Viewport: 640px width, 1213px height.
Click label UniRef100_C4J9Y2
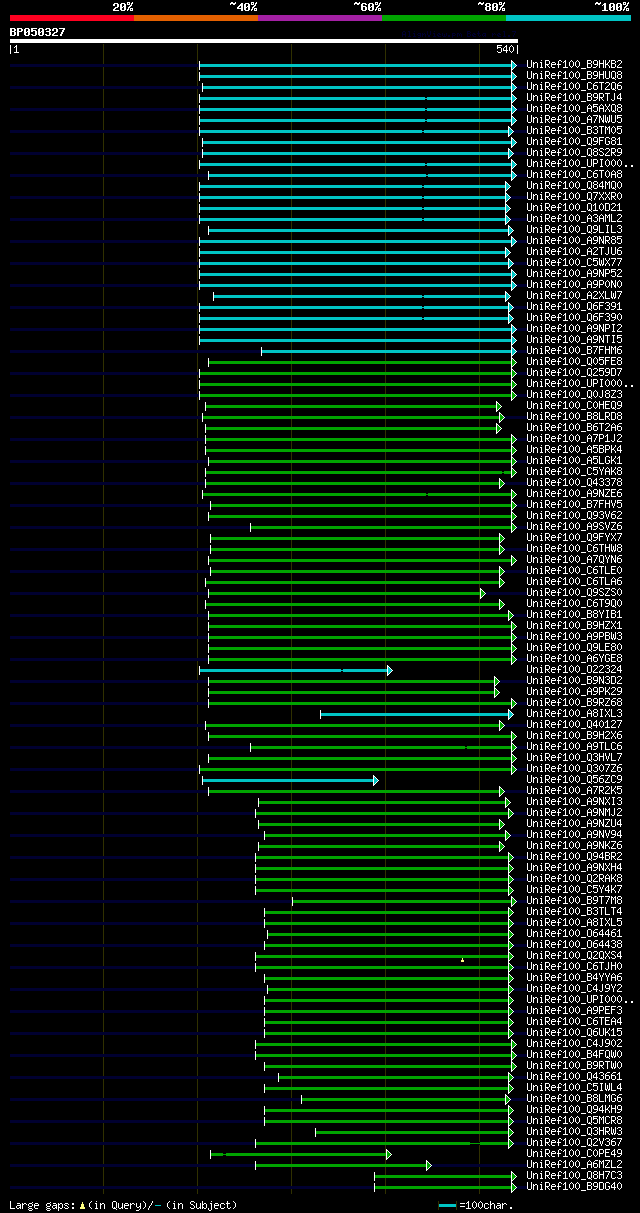(574, 988)
